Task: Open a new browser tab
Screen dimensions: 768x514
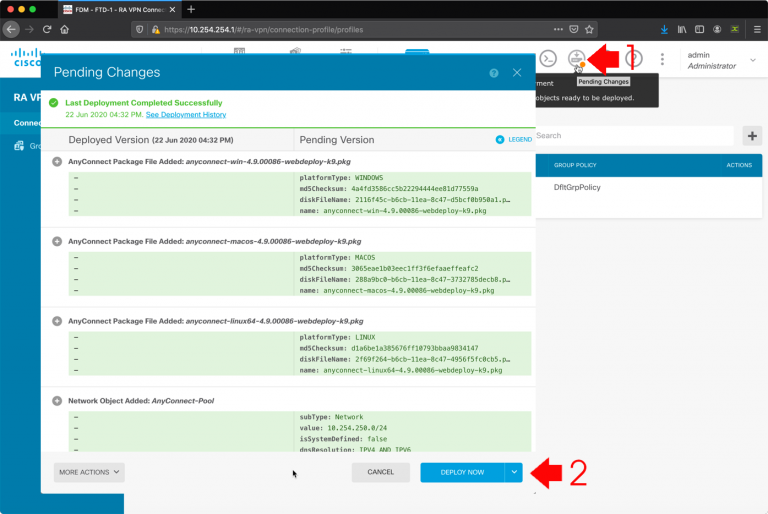Action: click(x=191, y=9)
